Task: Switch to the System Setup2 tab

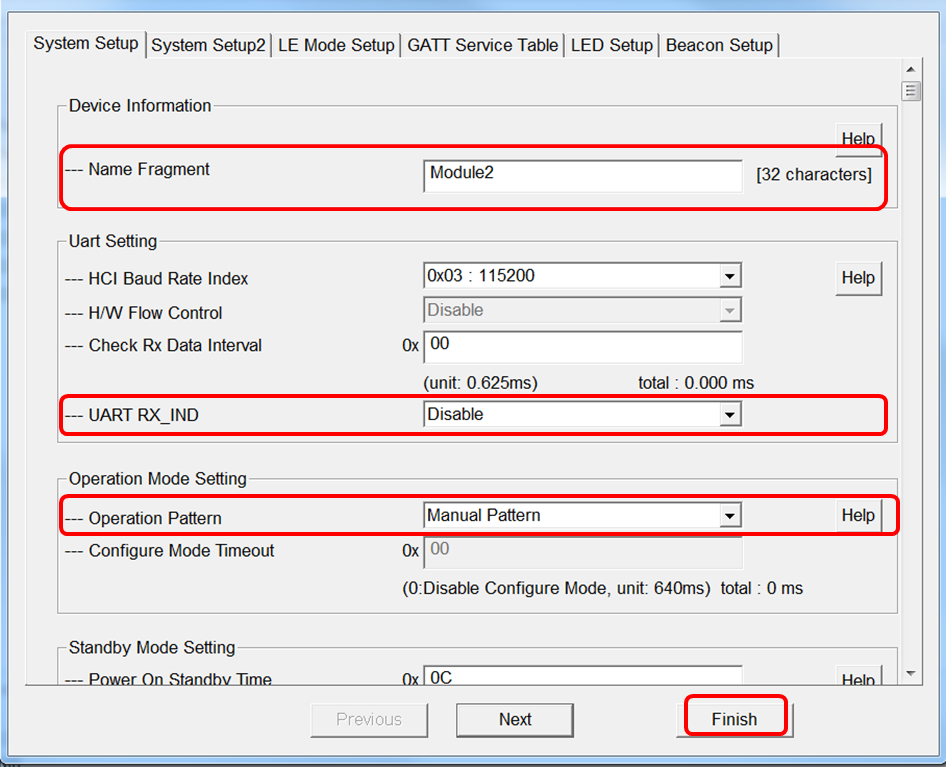Action: 208,45
